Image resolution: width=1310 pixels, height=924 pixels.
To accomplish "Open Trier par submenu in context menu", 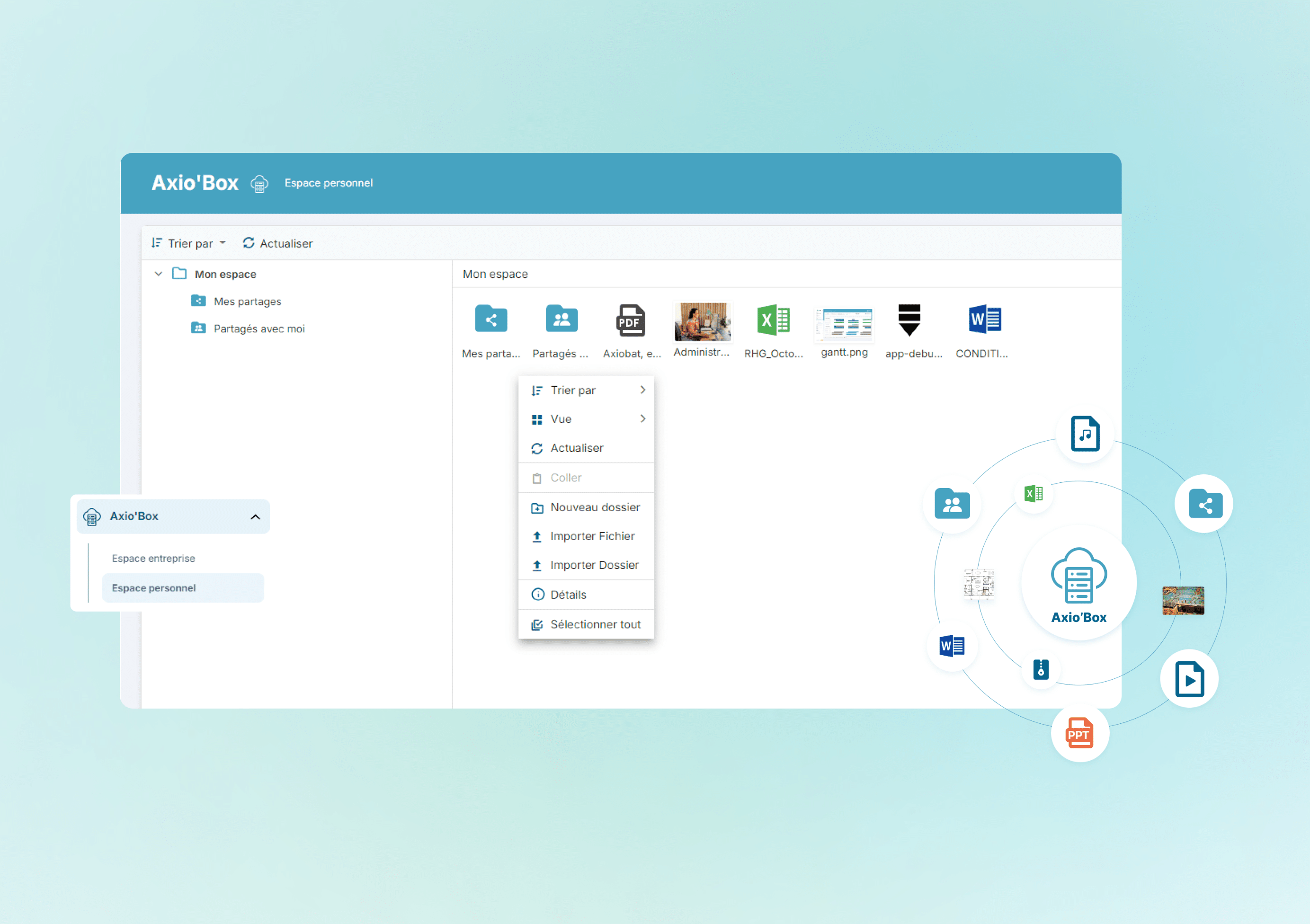I will click(586, 391).
